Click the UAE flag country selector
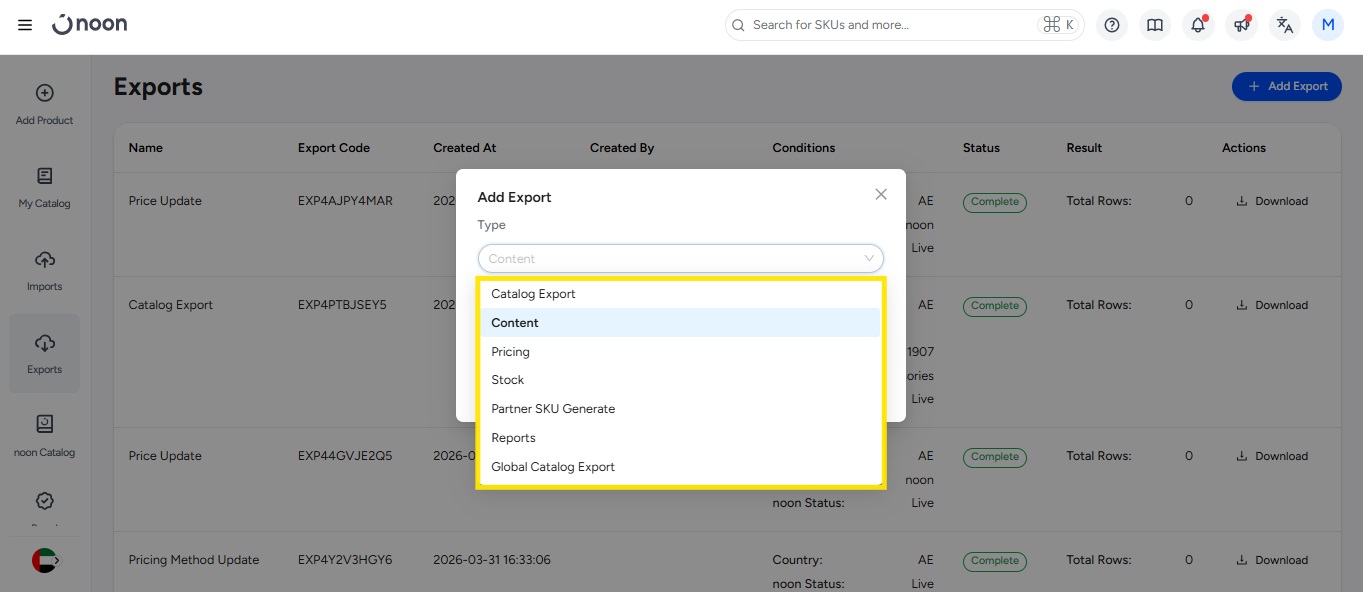This screenshot has height=592, width=1363. coord(45,561)
